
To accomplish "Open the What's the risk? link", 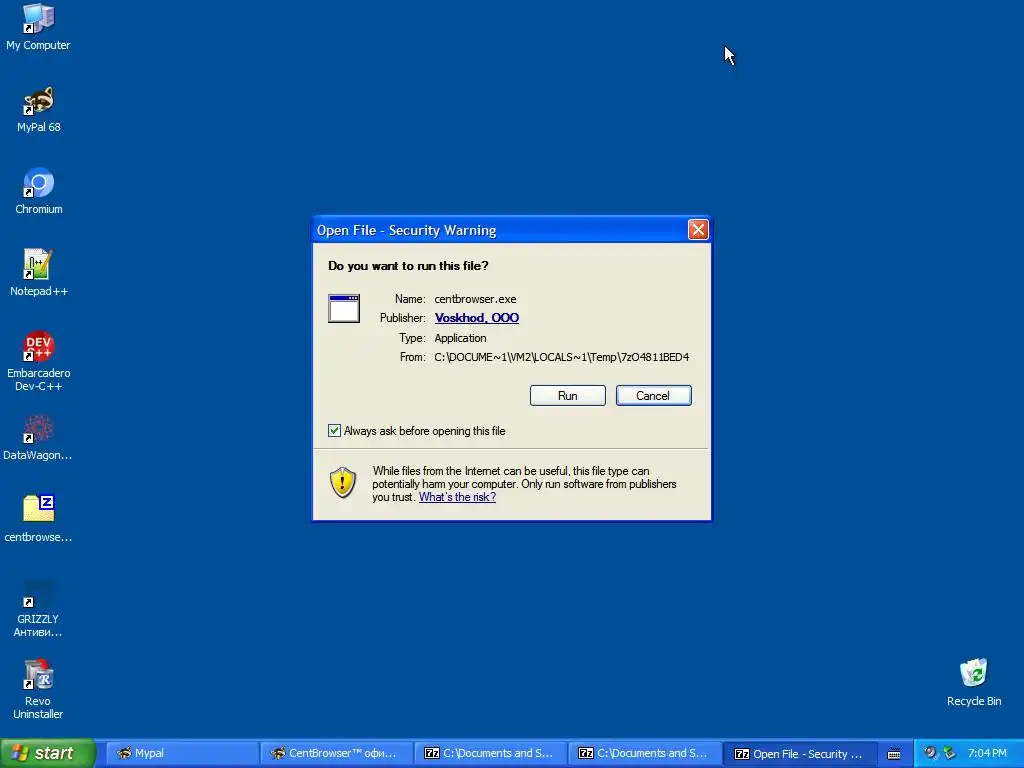I will coord(457,497).
